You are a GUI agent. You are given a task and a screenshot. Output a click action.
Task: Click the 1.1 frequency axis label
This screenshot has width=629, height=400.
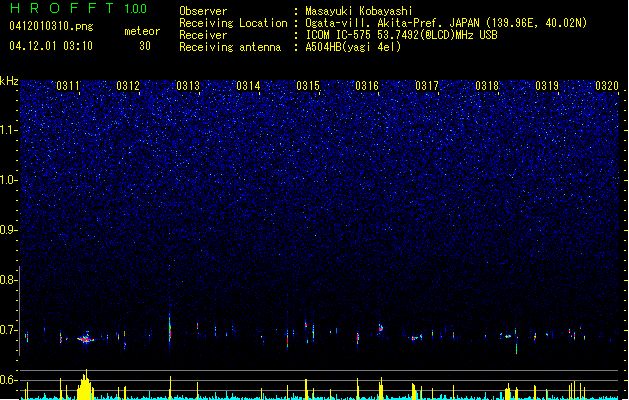9,130
